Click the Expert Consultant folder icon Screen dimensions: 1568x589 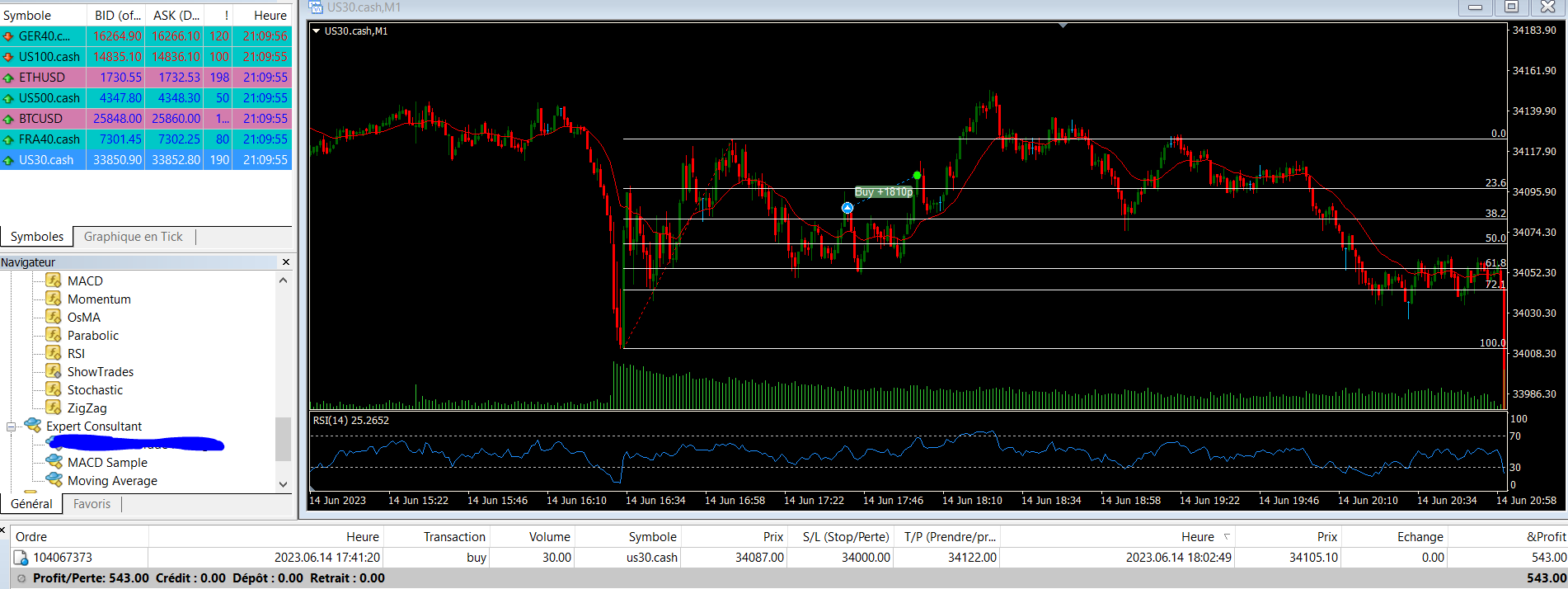point(33,426)
